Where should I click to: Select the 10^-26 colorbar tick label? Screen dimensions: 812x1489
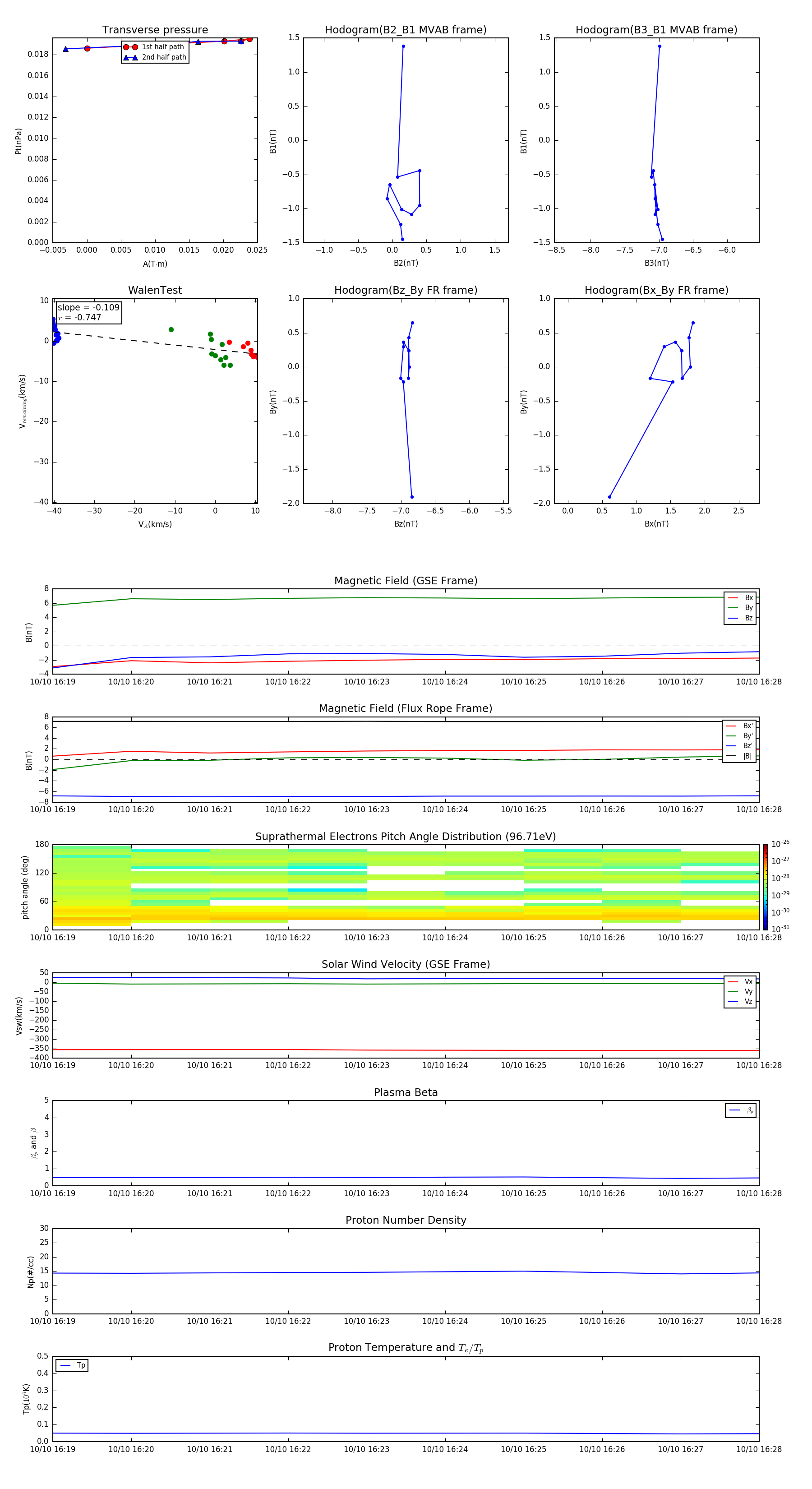780,844
